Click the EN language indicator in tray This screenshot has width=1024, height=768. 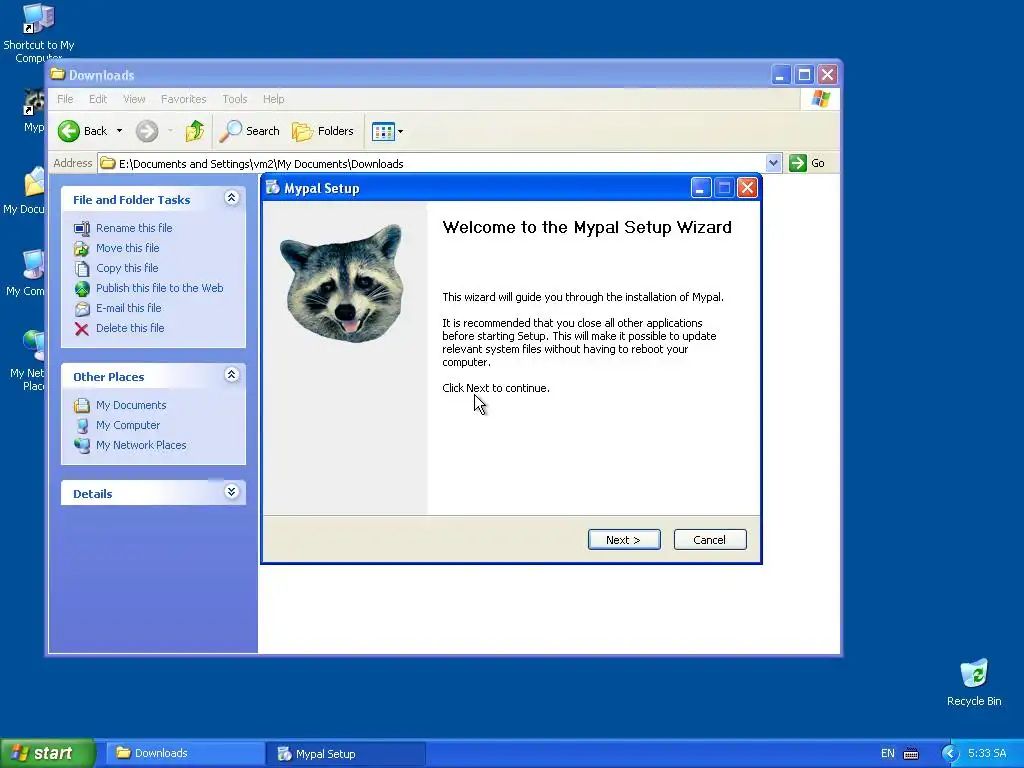pos(888,754)
